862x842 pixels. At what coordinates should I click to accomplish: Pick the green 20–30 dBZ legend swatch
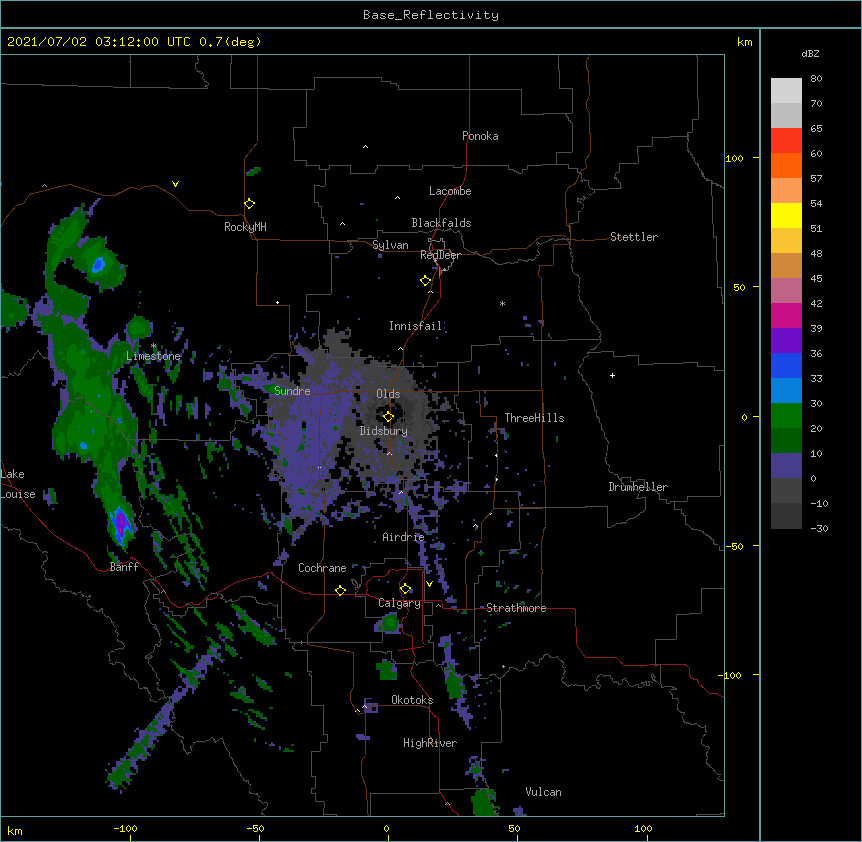[x=786, y=416]
